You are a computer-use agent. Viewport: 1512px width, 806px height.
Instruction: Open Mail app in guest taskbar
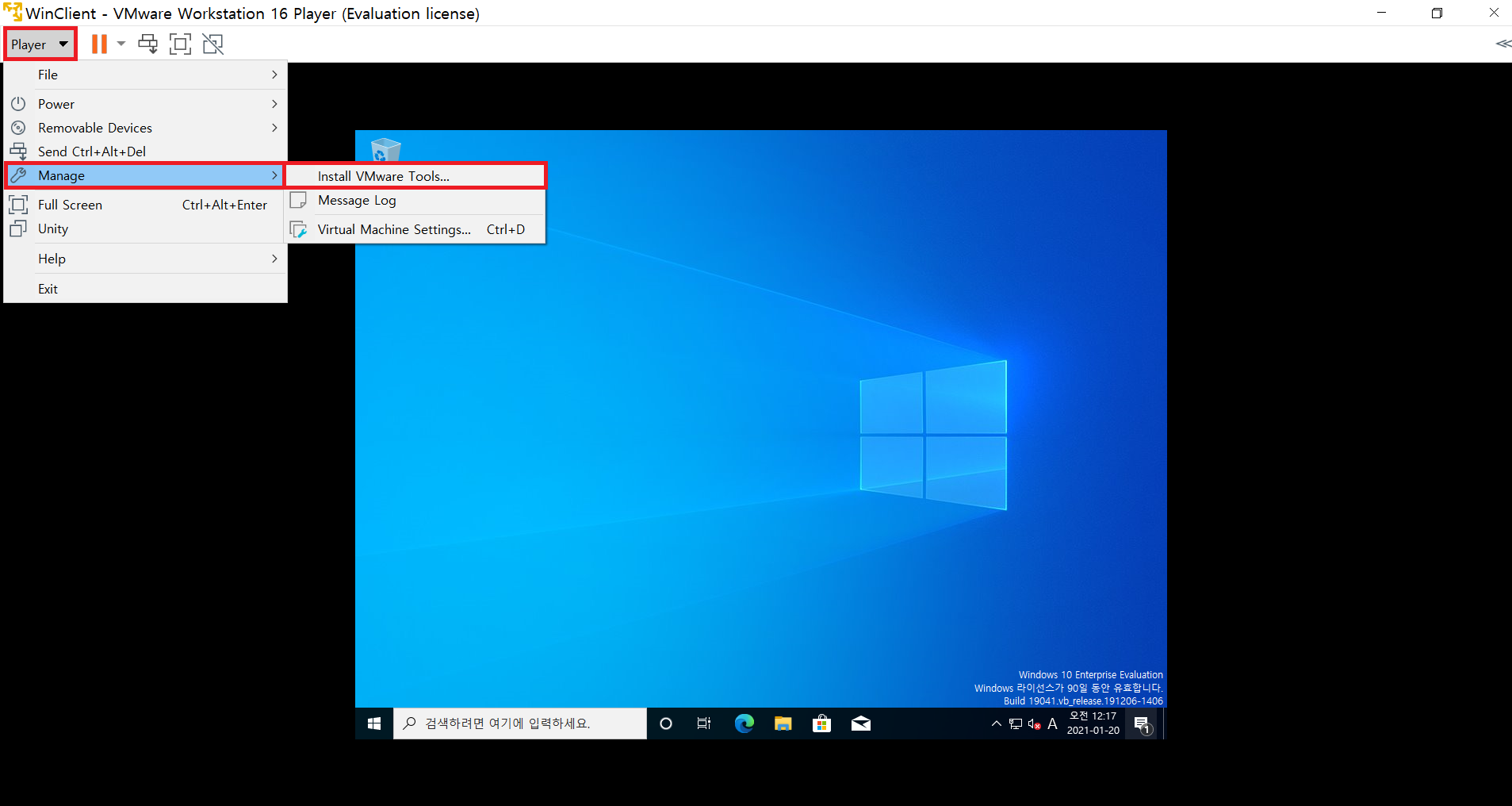861,723
